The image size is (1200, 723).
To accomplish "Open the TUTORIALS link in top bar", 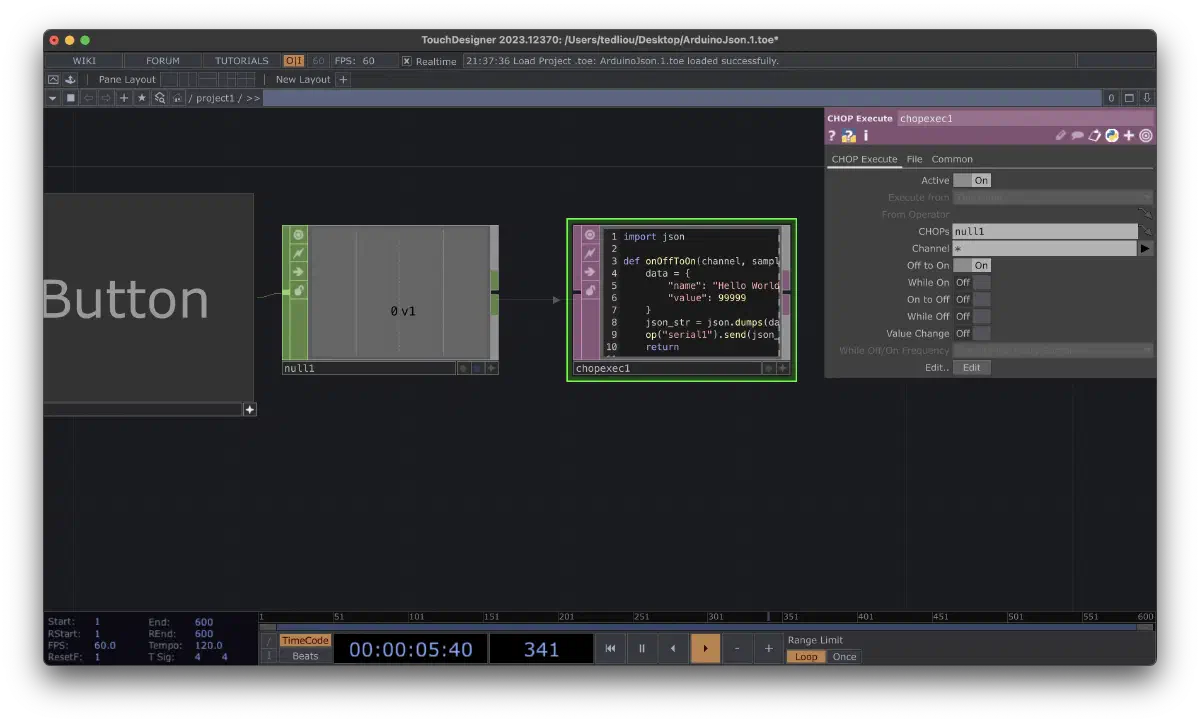I will 242,61.
